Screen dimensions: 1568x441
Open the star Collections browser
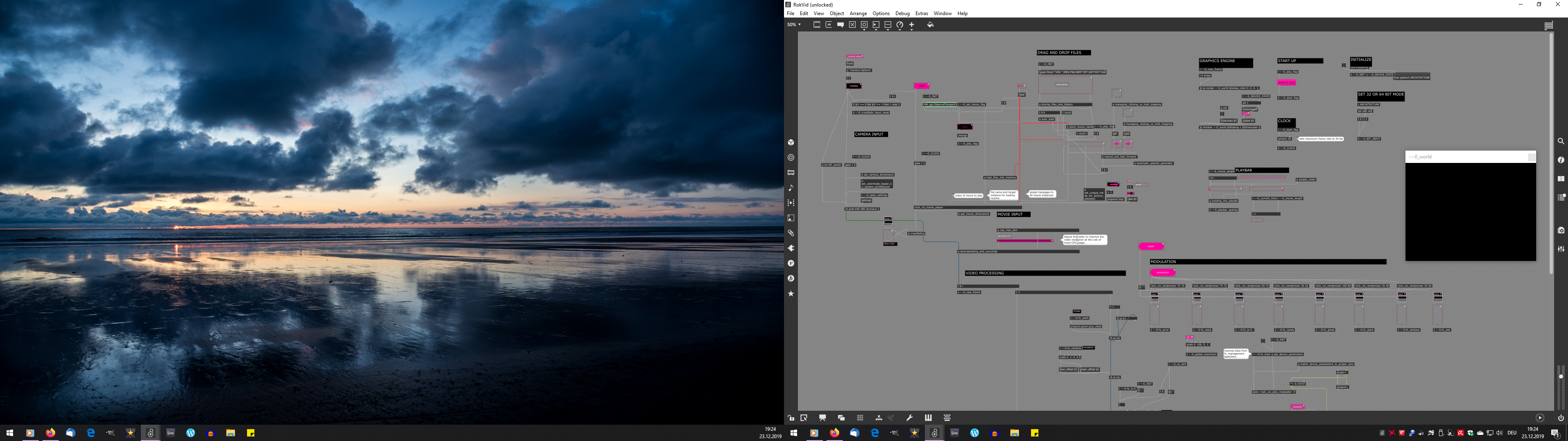pos(791,294)
